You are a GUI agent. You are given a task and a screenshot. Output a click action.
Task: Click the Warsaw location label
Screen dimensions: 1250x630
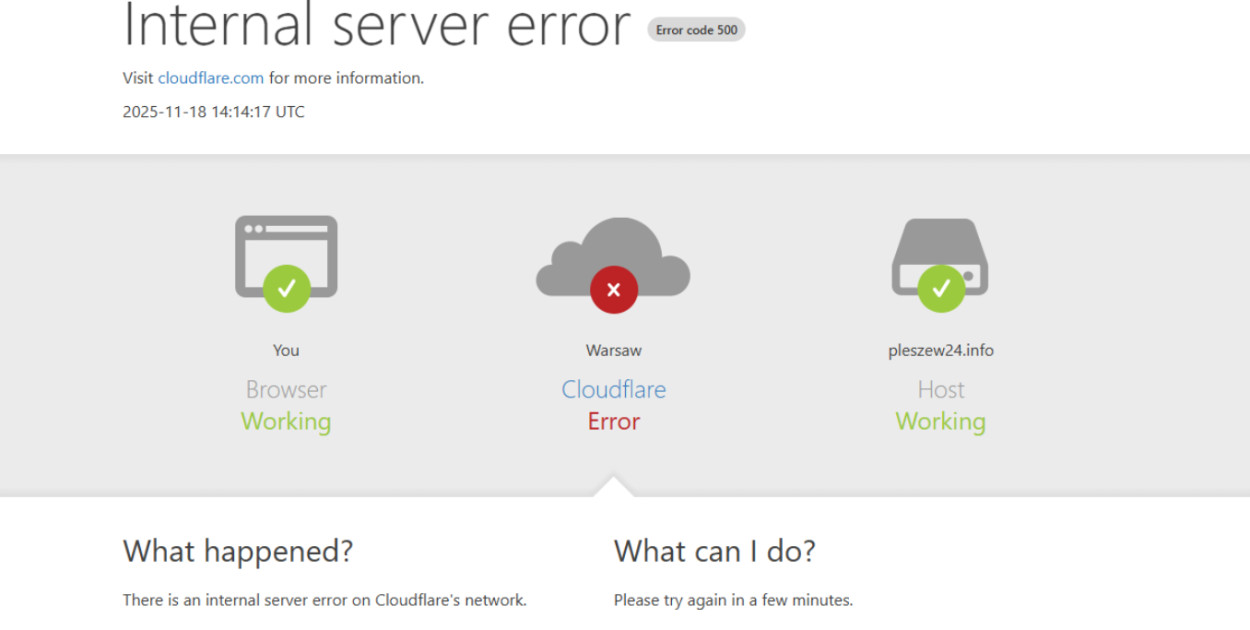[x=613, y=350]
